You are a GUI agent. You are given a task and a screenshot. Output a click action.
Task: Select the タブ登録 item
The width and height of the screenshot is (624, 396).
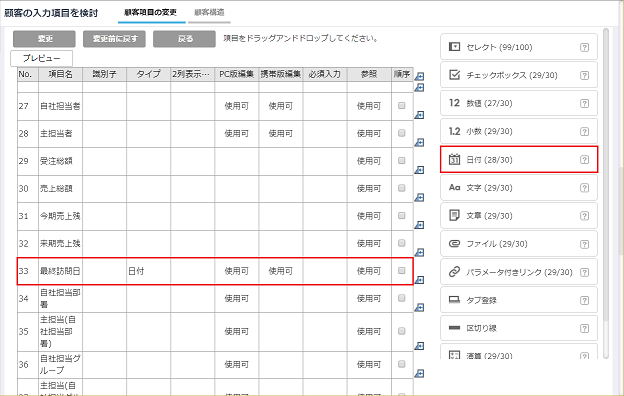coord(519,300)
